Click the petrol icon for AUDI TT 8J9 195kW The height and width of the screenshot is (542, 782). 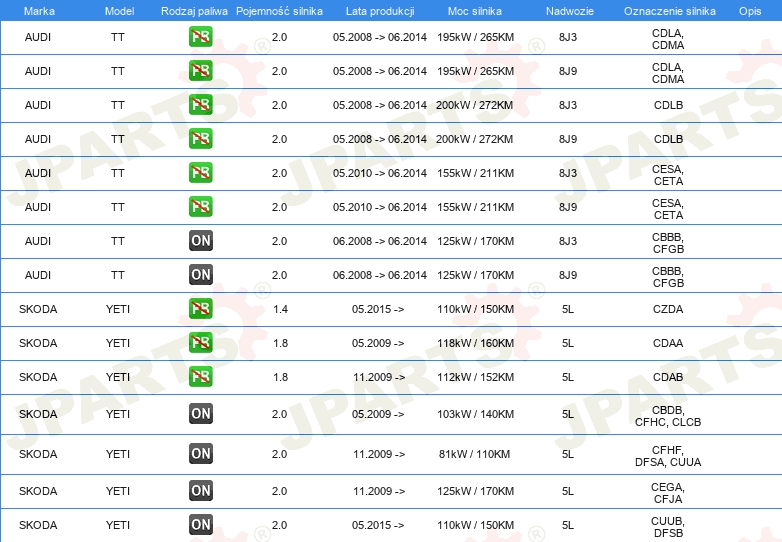[200, 71]
